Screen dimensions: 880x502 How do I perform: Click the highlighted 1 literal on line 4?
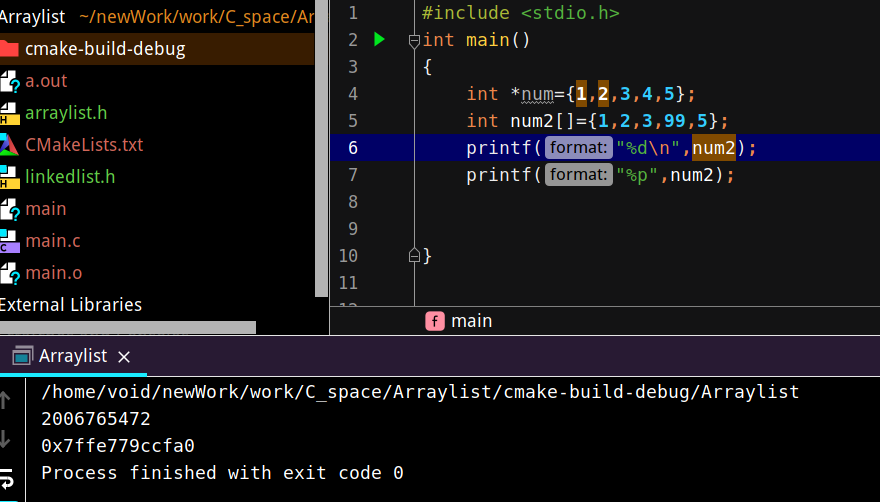point(581,94)
